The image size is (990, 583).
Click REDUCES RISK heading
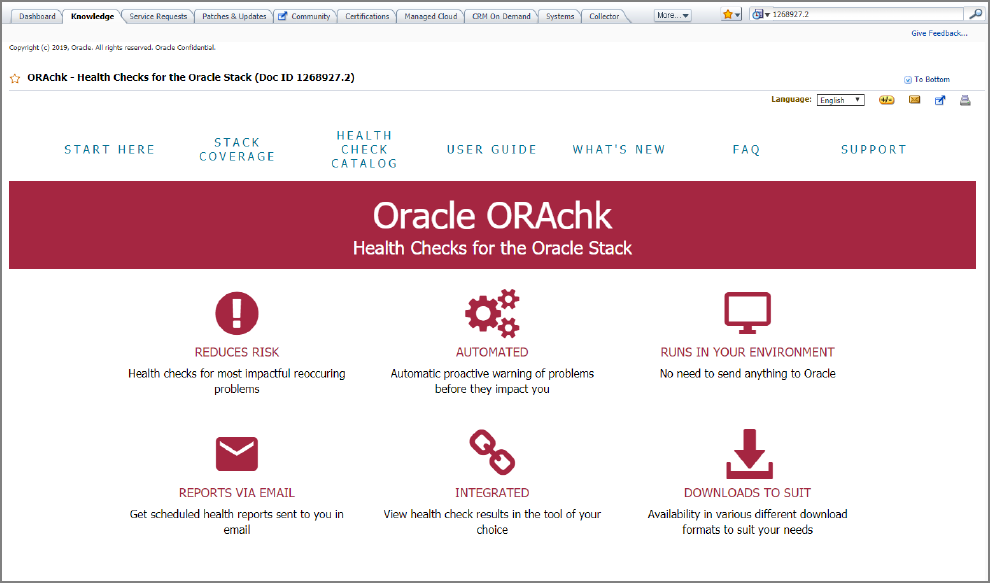(237, 352)
